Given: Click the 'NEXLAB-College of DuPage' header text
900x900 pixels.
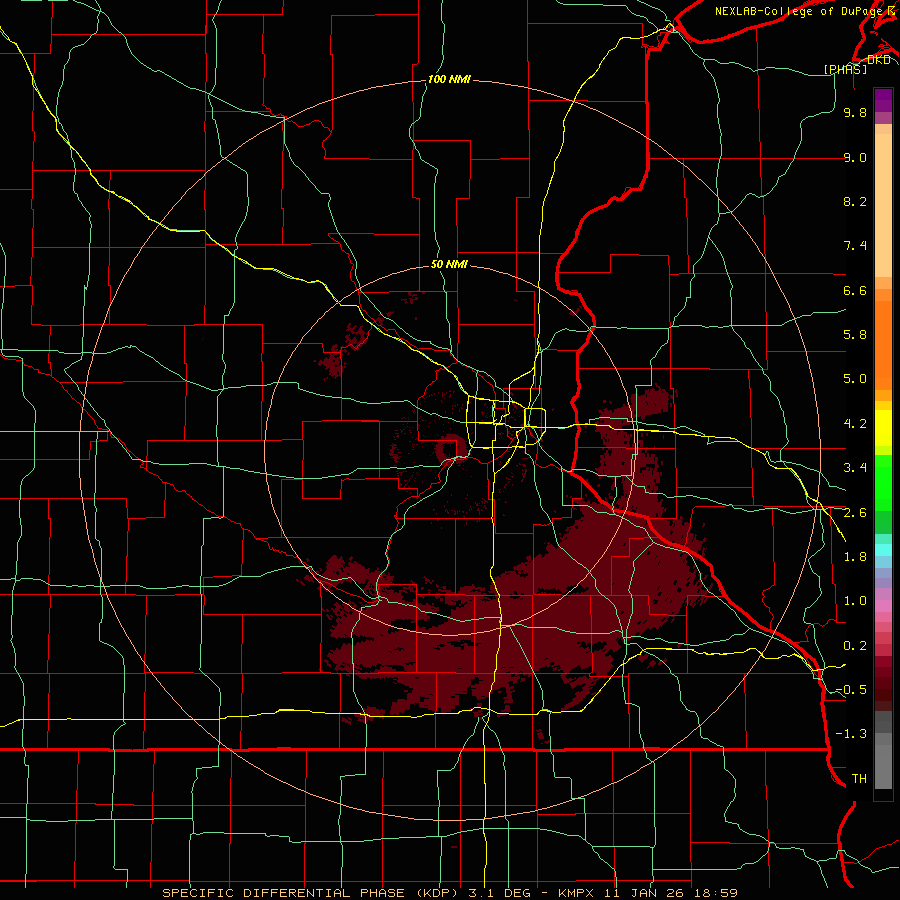Looking at the screenshot, I should (x=798, y=11).
